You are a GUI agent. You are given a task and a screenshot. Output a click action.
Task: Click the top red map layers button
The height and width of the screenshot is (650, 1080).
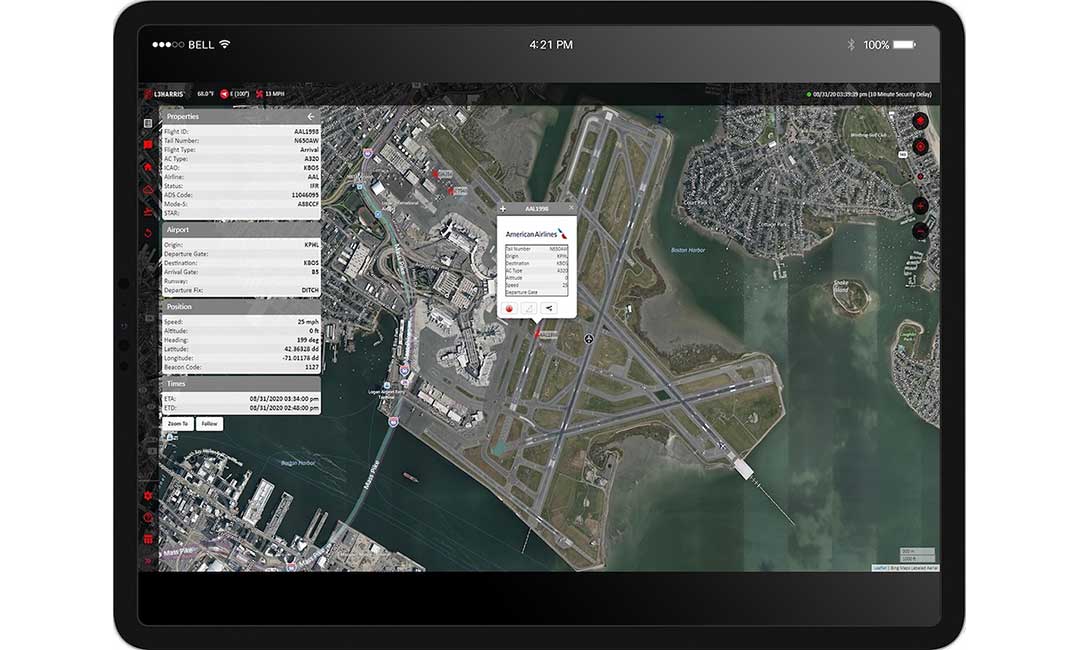click(920, 121)
